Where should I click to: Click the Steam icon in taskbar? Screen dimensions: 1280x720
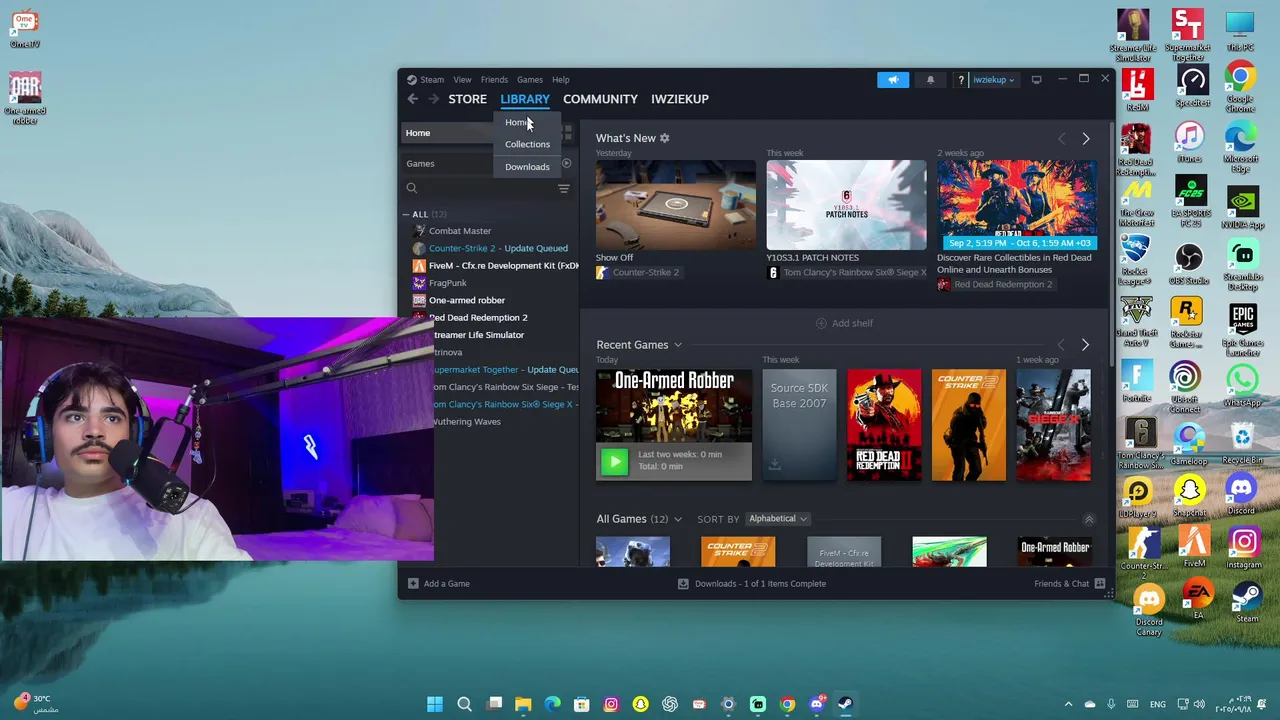845,704
